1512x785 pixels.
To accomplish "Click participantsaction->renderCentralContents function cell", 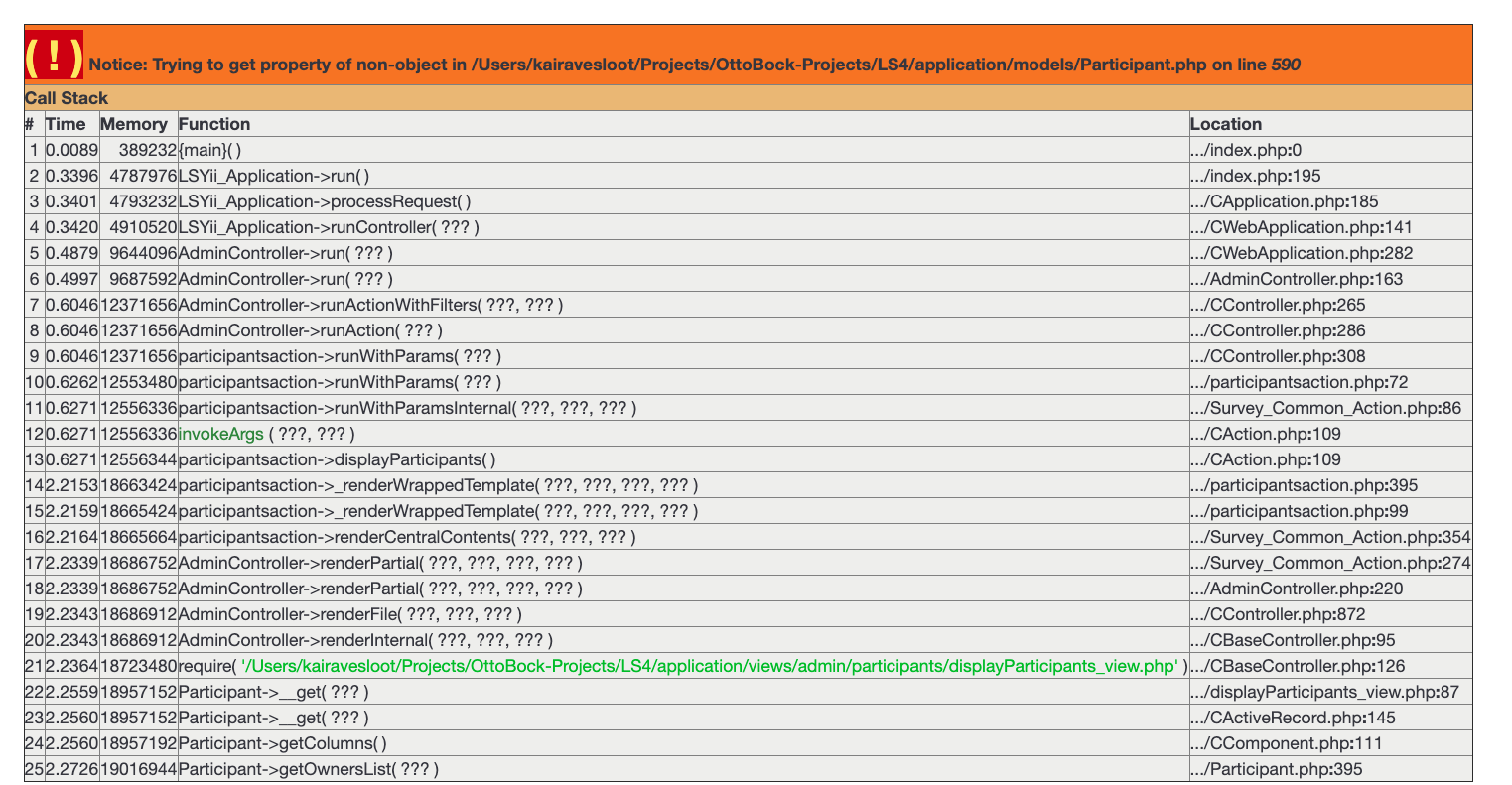I will [406, 537].
